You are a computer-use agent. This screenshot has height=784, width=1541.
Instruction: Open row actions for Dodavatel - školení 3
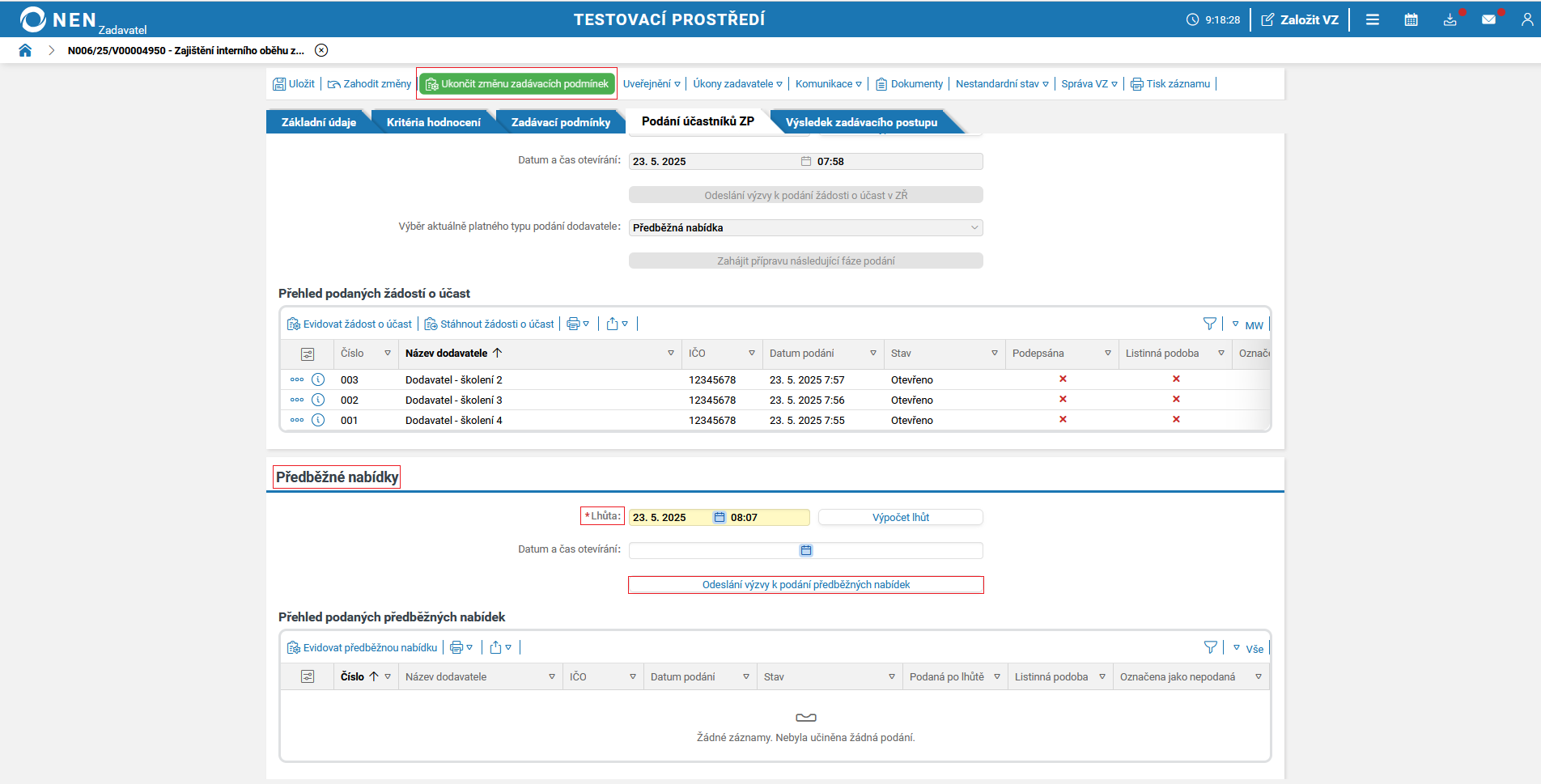point(297,400)
